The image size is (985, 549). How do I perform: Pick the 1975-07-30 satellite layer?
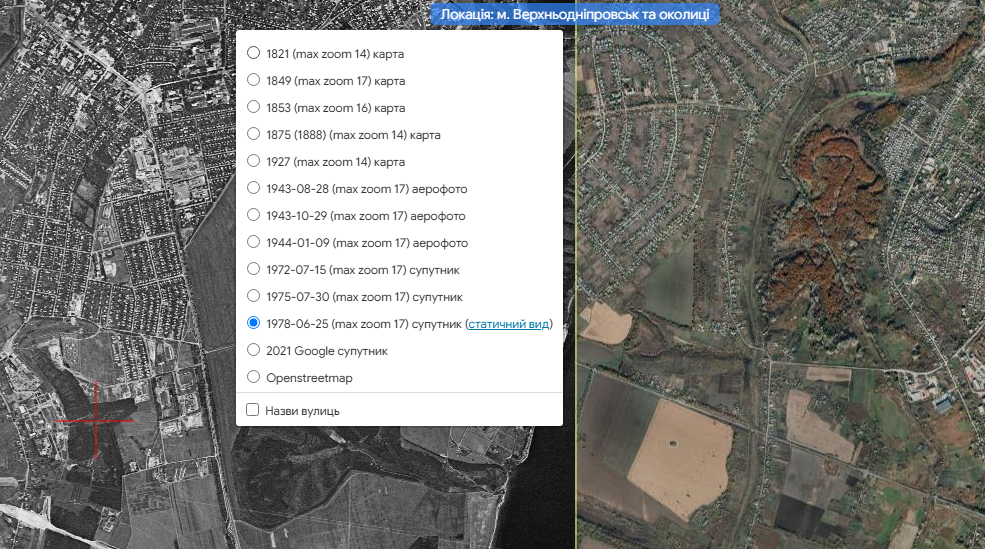tap(253, 296)
